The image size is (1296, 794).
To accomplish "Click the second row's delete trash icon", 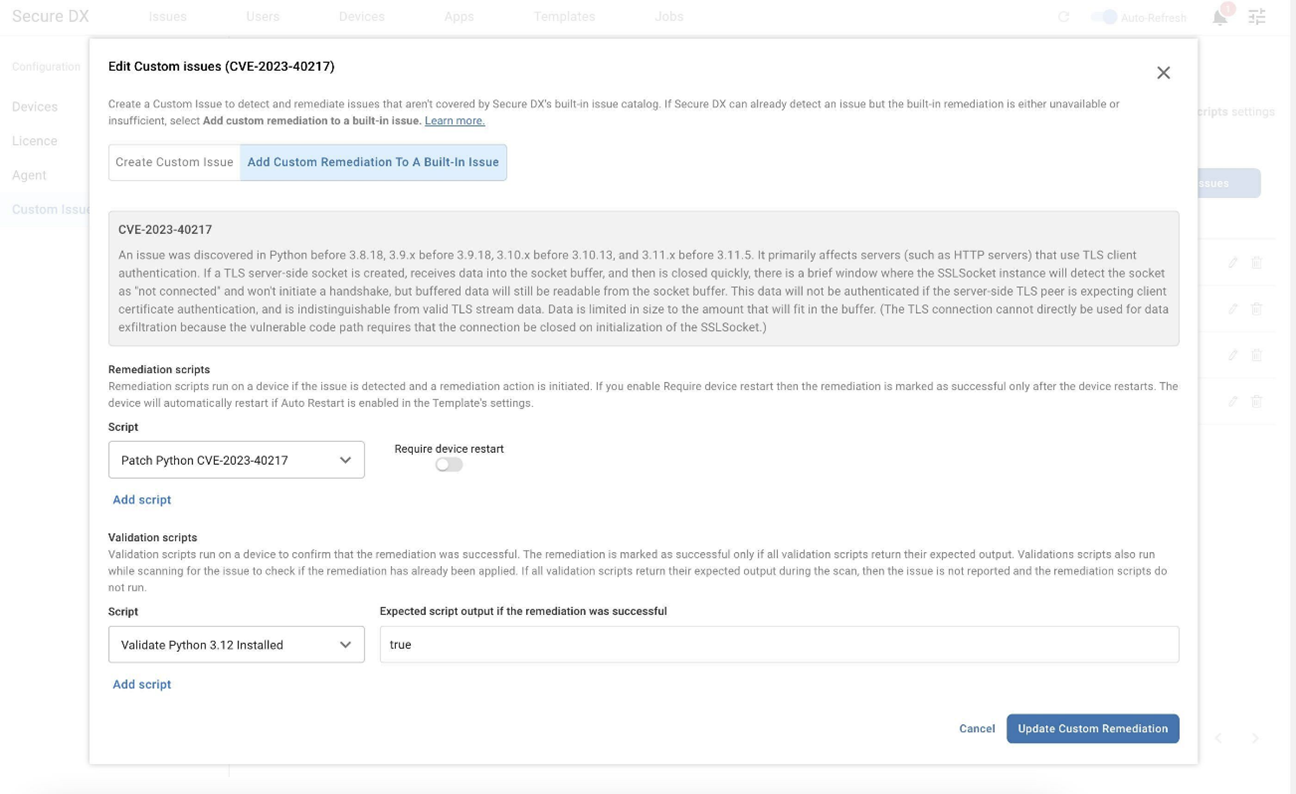I will click(x=1257, y=309).
